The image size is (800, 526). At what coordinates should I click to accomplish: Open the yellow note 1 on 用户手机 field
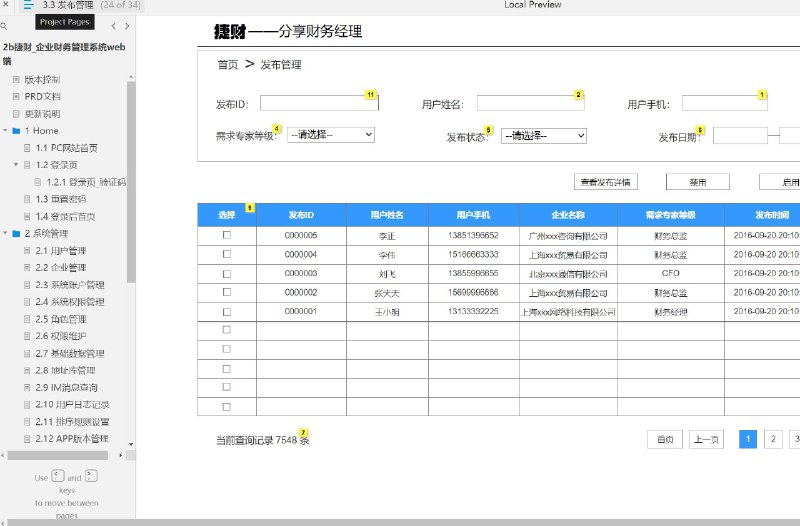tap(762, 95)
